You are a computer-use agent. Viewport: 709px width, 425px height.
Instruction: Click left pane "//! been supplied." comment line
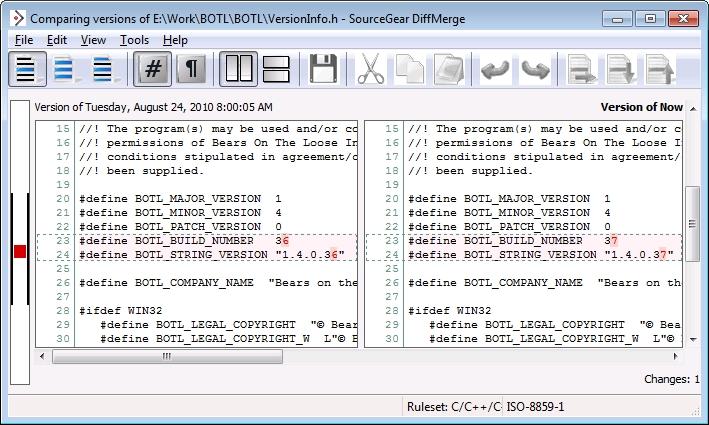142,170
